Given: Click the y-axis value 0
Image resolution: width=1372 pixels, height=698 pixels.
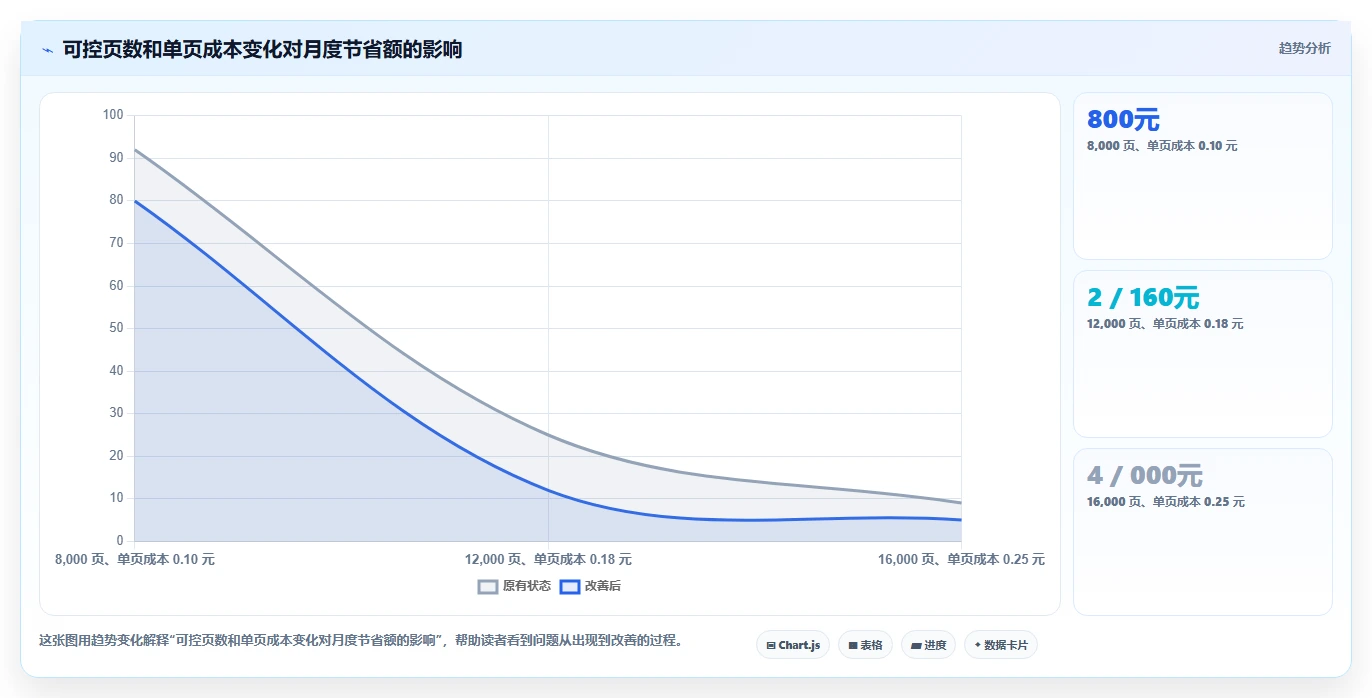Looking at the screenshot, I should tap(120, 541).
